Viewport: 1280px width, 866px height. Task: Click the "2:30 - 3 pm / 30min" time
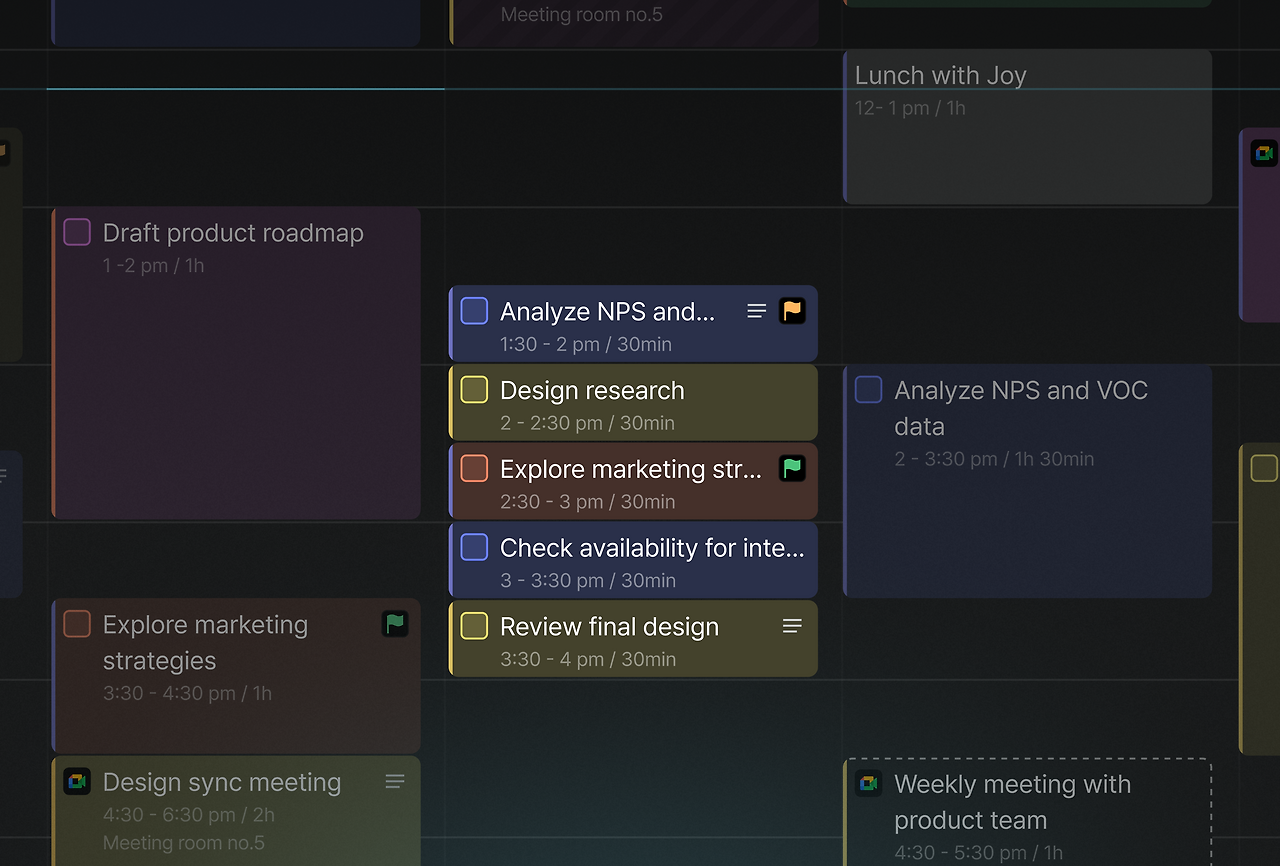(587, 502)
